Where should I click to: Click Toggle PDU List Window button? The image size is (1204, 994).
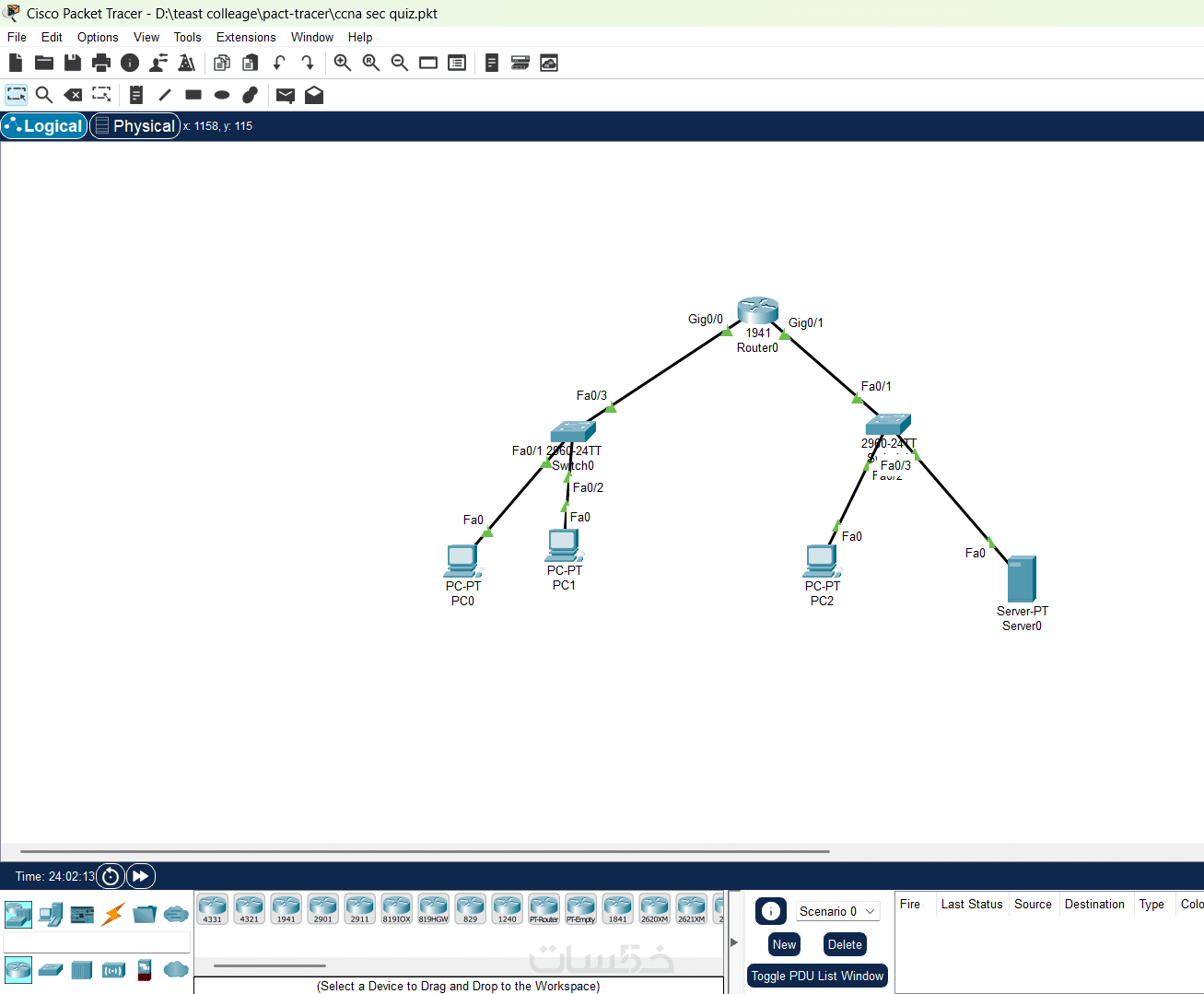tap(817, 976)
